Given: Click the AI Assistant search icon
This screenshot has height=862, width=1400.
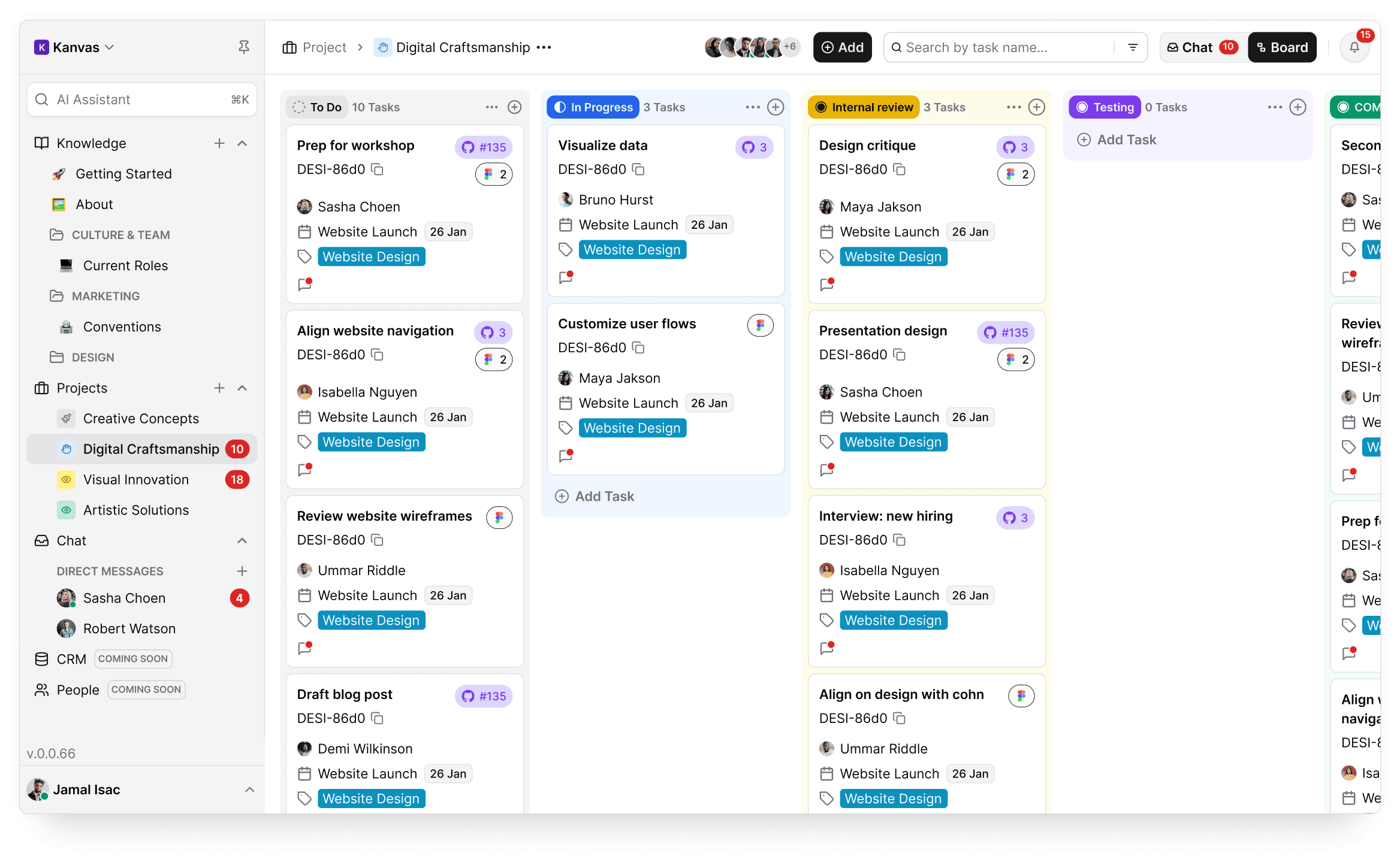Looking at the screenshot, I should click(x=41, y=99).
